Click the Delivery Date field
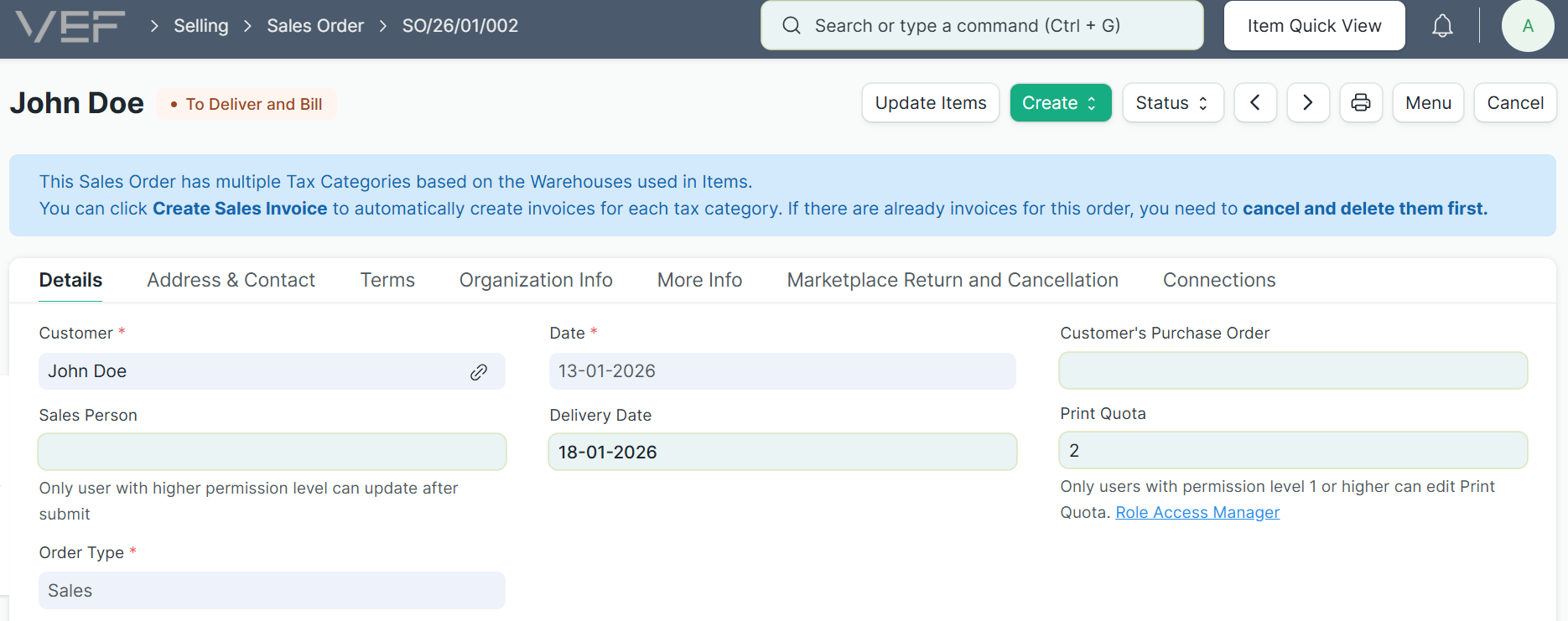 tap(781, 453)
